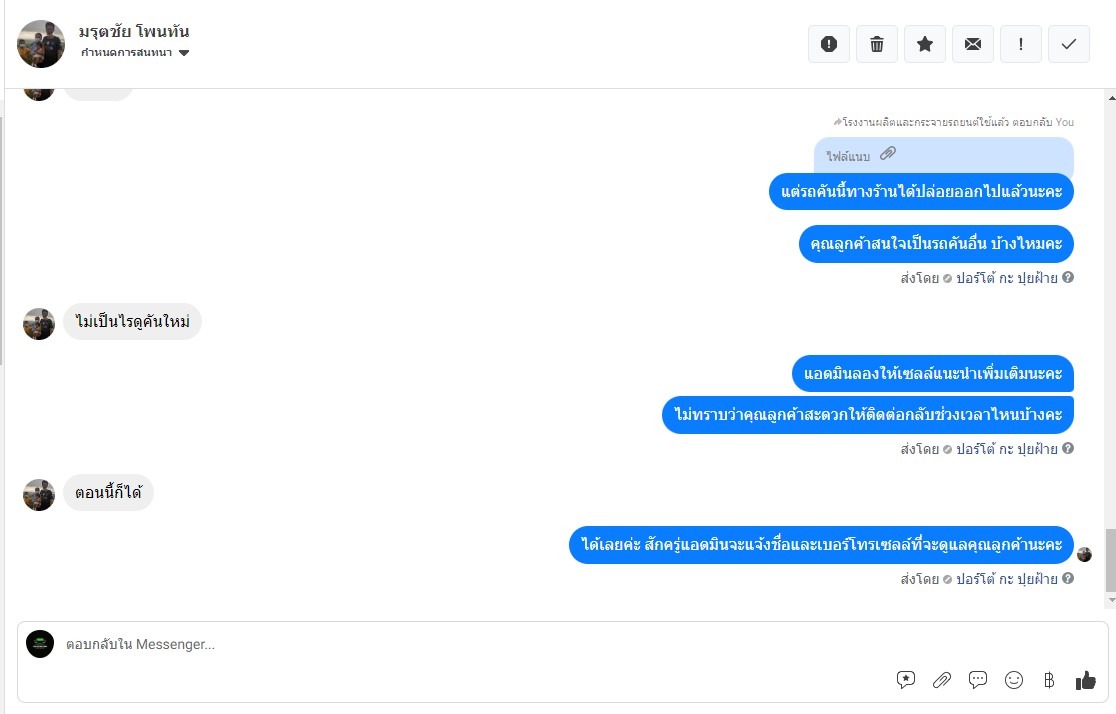Click the customer's header profile picture
This screenshot has height=714, width=1116.
coord(41,43)
